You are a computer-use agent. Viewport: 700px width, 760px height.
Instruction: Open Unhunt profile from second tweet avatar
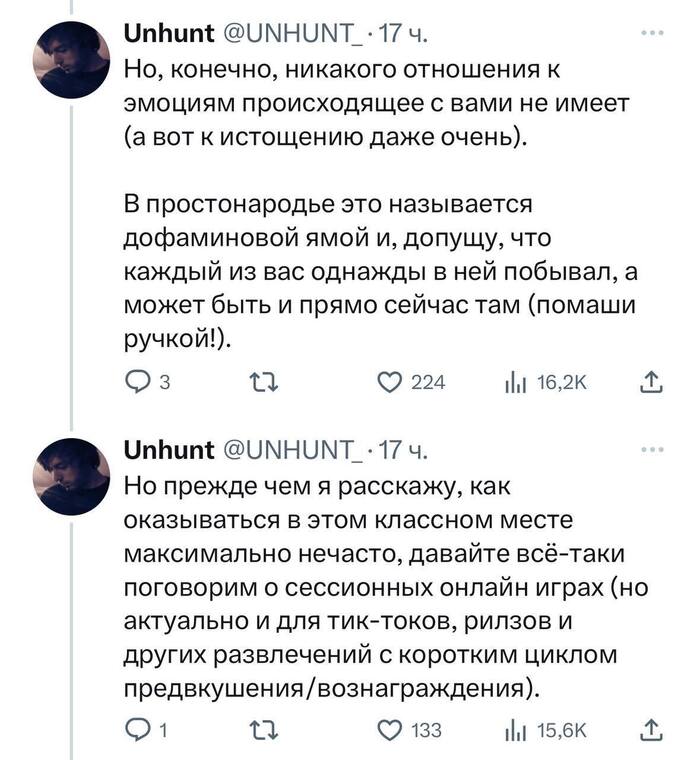click(71, 477)
